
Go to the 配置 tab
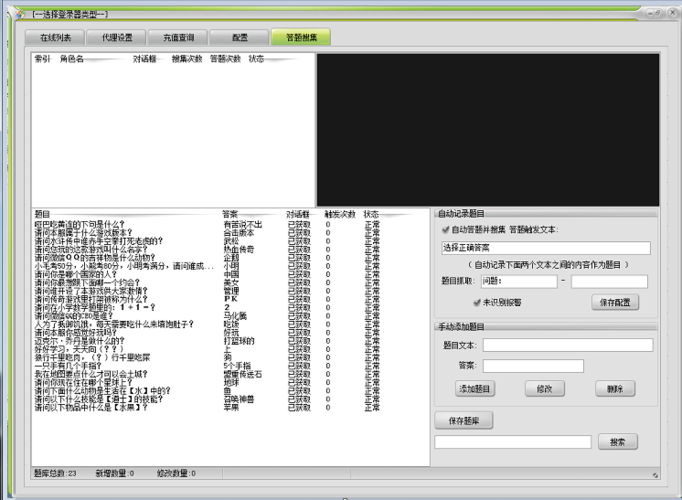click(x=240, y=37)
